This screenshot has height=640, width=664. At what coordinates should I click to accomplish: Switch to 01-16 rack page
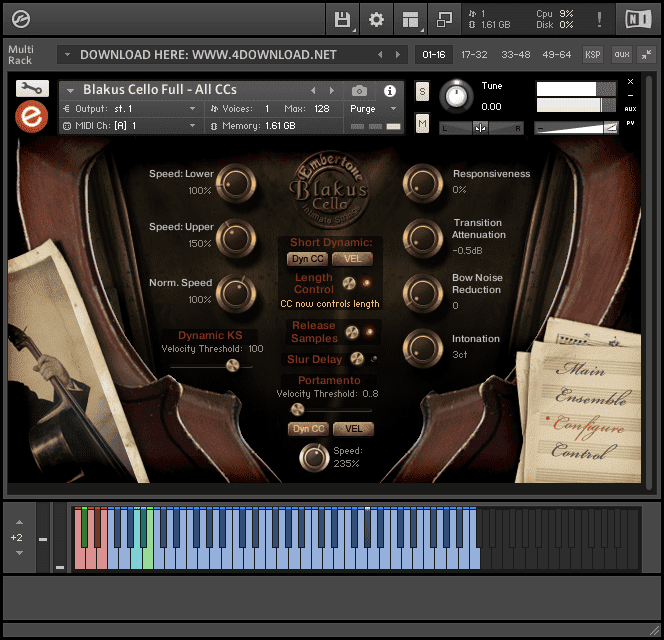[434, 55]
